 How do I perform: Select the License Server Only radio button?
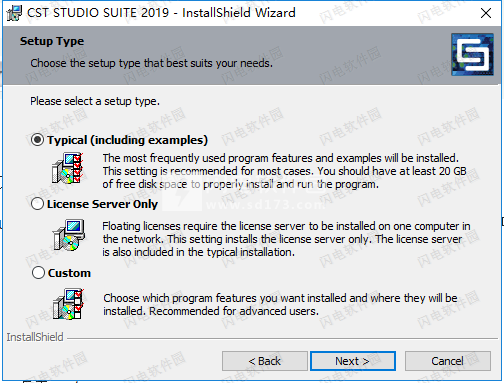[x=37, y=204]
